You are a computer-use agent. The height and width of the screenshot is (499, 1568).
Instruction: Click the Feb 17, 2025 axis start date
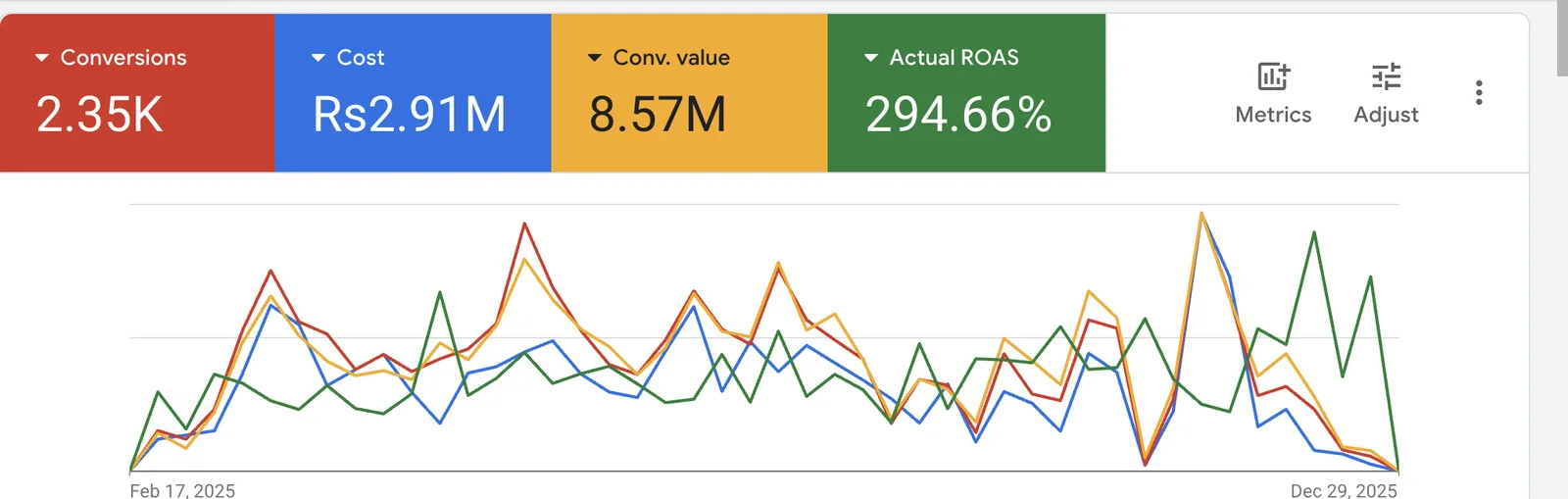(x=182, y=490)
